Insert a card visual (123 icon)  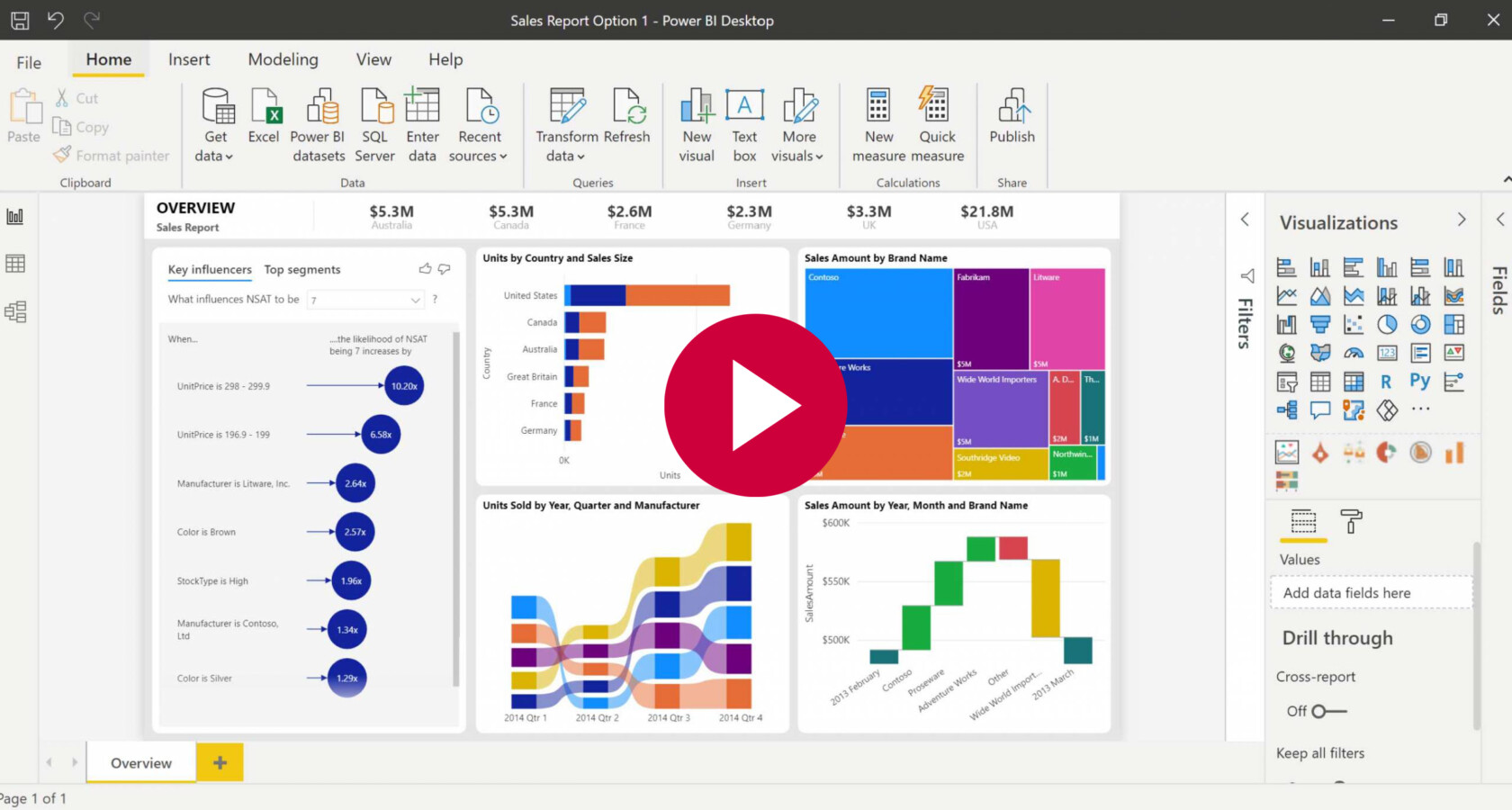point(1386,353)
